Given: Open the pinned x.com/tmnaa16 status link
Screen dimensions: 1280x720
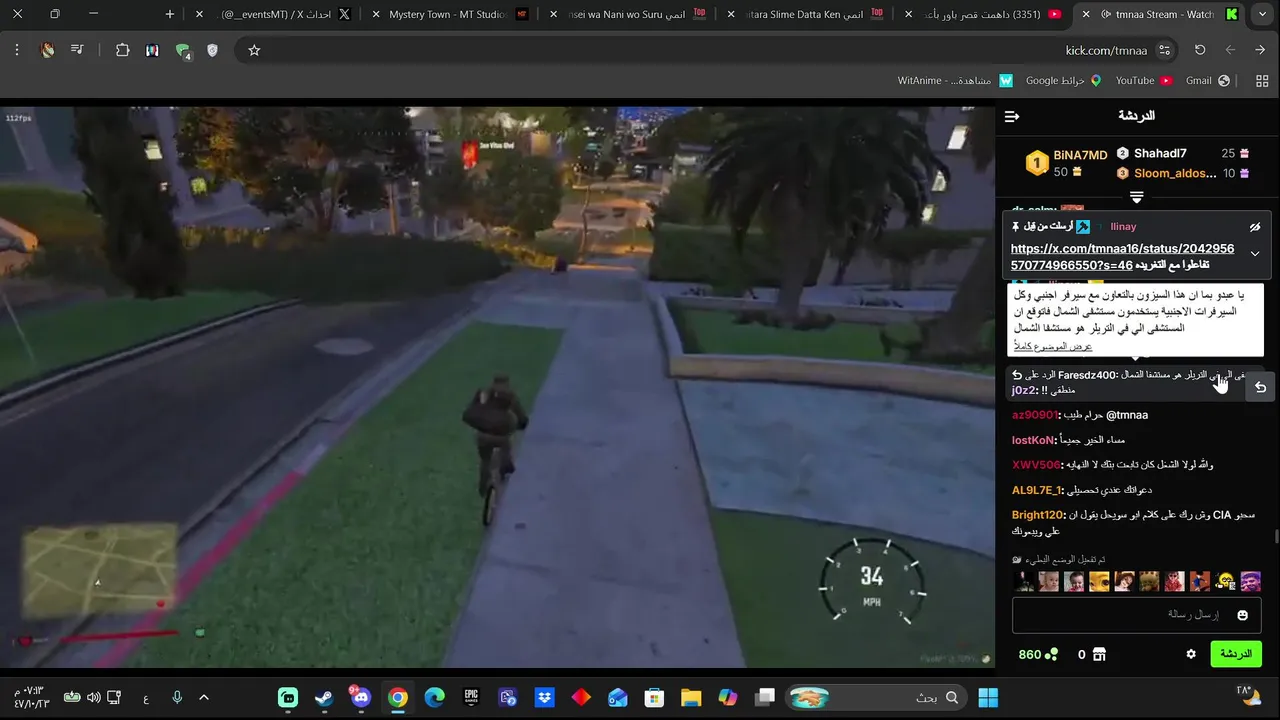Looking at the screenshot, I should 1122,256.
